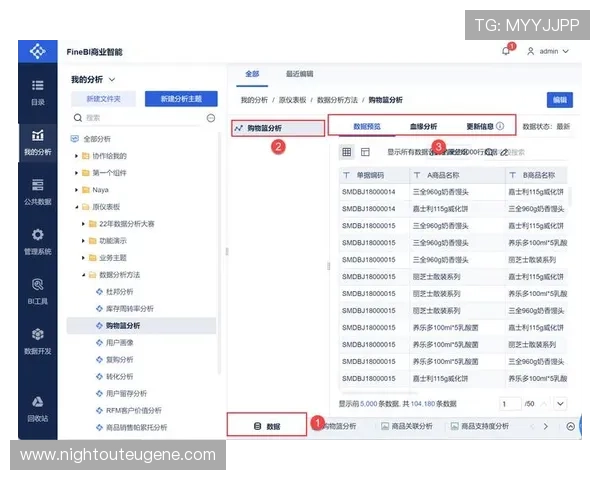Open the 商品关联分析 bottom tab
600x480 pixels.
point(407,426)
